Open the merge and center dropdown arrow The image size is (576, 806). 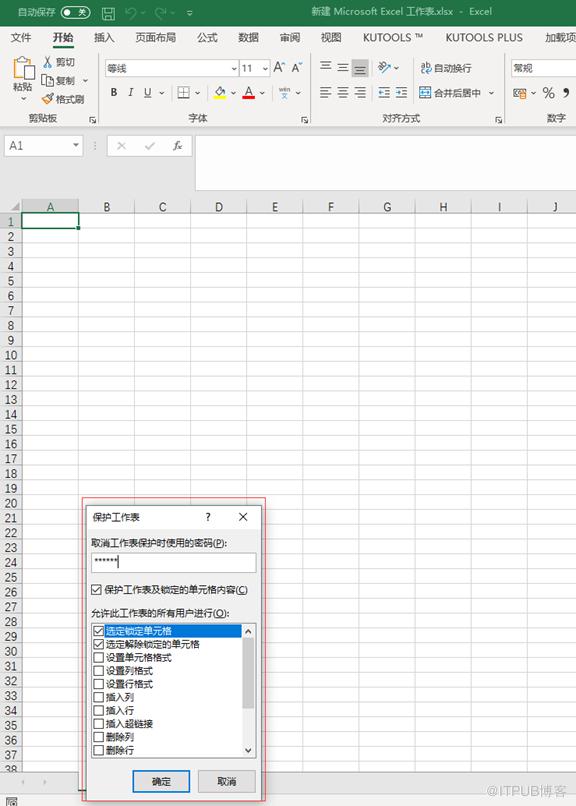(x=491, y=93)
